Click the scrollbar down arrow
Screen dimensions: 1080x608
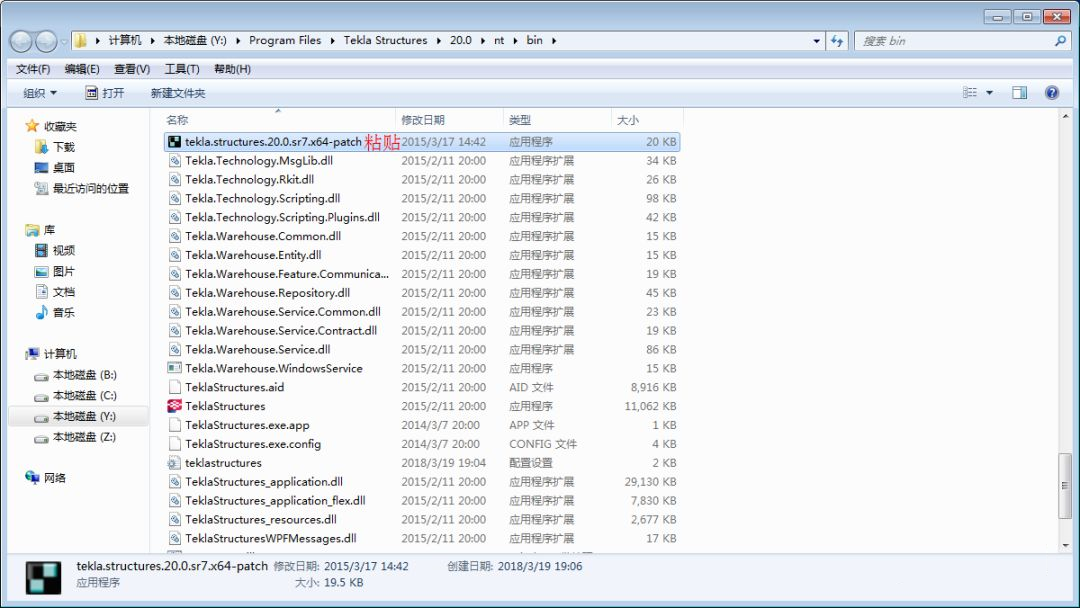click(x=1066, y=545)
